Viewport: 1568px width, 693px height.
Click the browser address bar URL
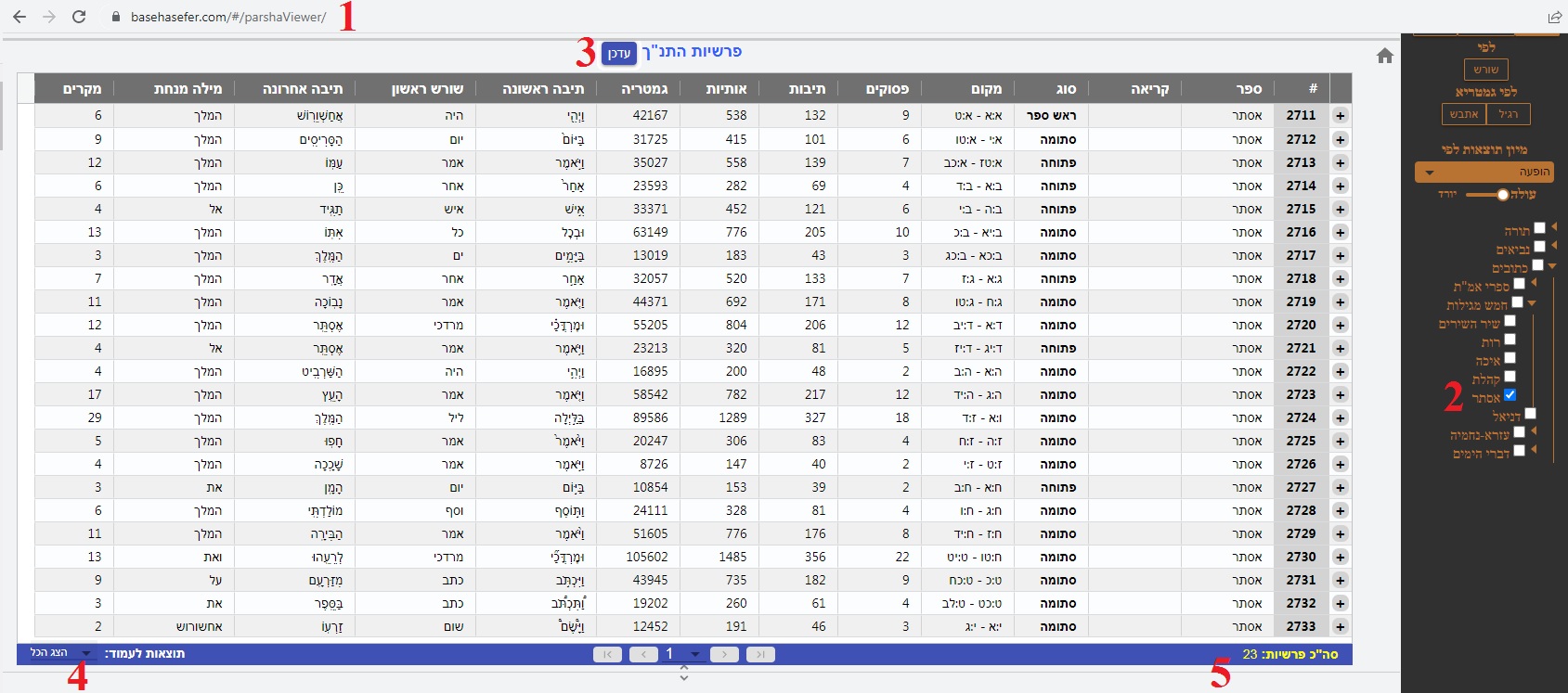[x=228, y=17]
